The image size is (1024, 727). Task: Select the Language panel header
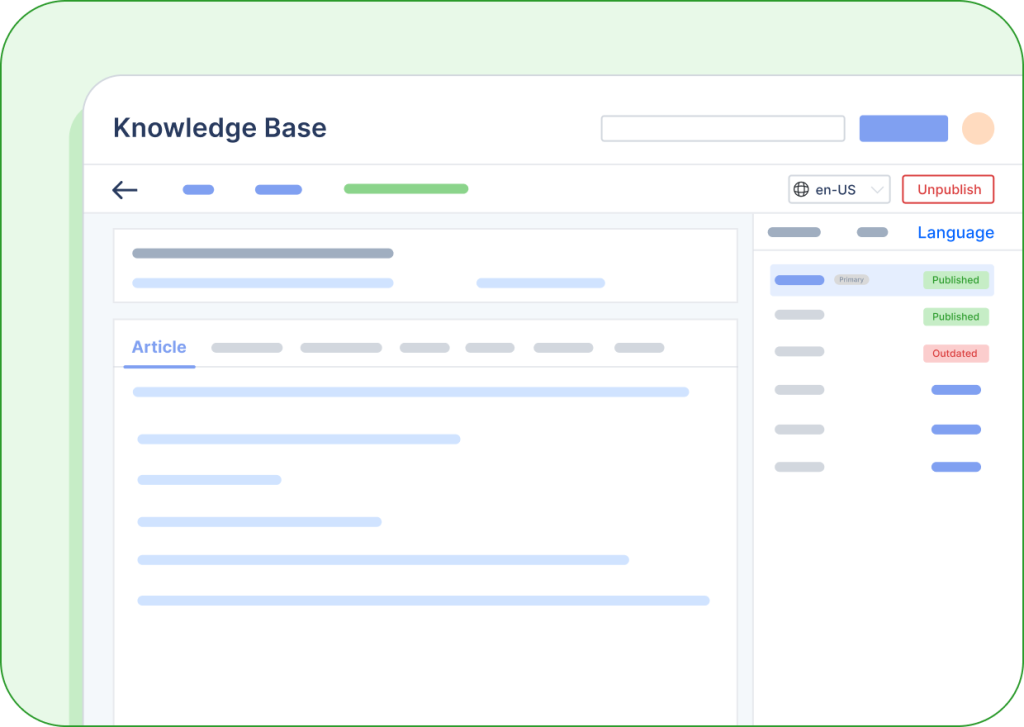pyautogui.click(x=955, y=232)
